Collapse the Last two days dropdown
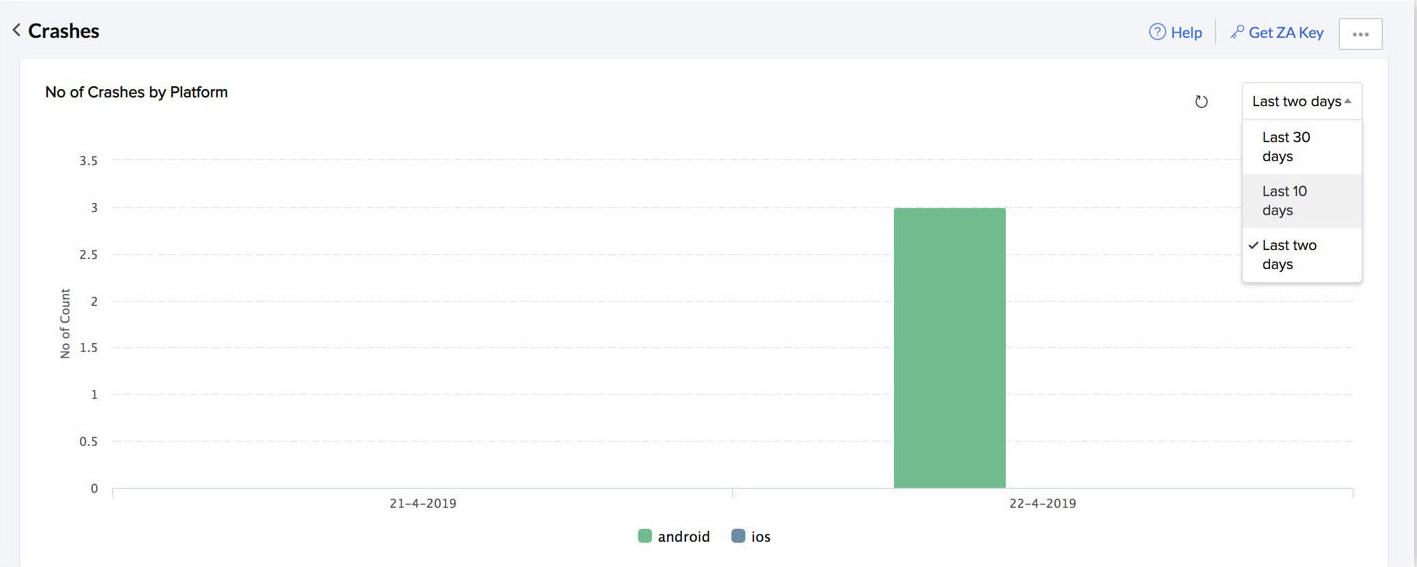Viewport: 1417px width, 567px height. coord(1301,101)
